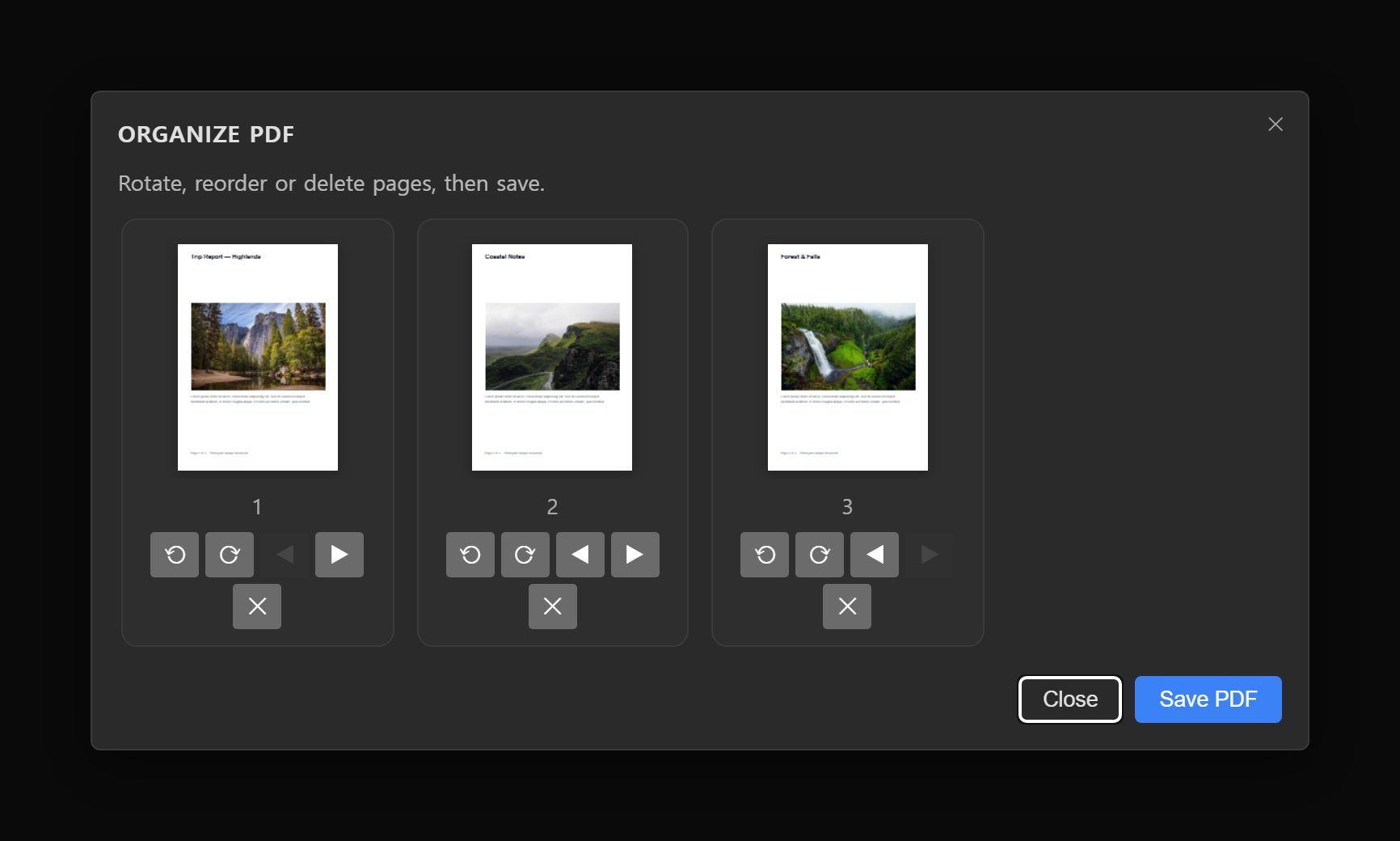
Task: Rotate page 3 counterclockwise
Action: pyautogui.click(x=765, y=555)
